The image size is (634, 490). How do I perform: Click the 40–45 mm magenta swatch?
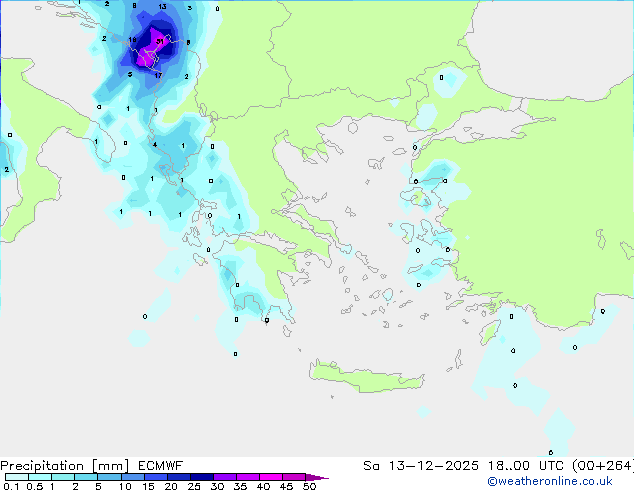click(x=271, y=477)
